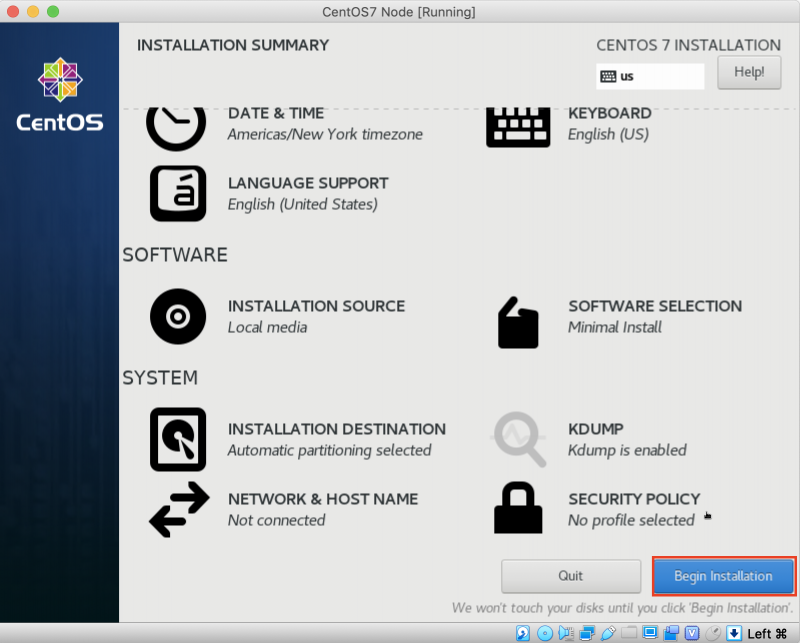Maximize the CentOS7 Node window

53,11
